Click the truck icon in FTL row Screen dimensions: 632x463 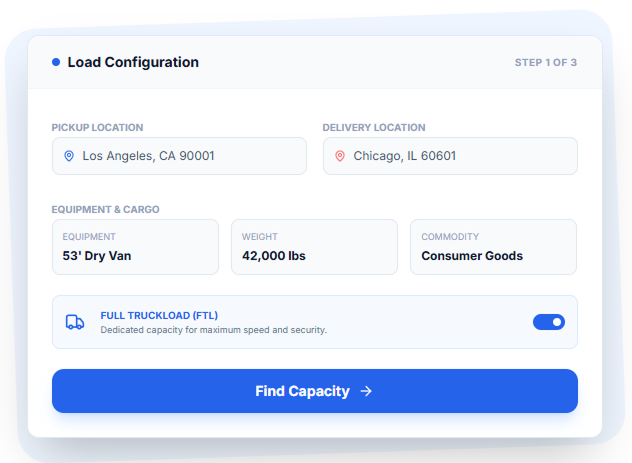click(75, 322)
